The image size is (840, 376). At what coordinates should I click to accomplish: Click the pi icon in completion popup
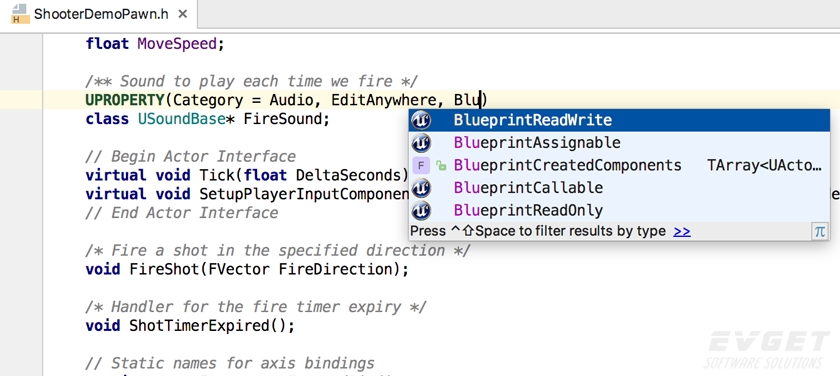pyautogui.click(x=820, y=231)
